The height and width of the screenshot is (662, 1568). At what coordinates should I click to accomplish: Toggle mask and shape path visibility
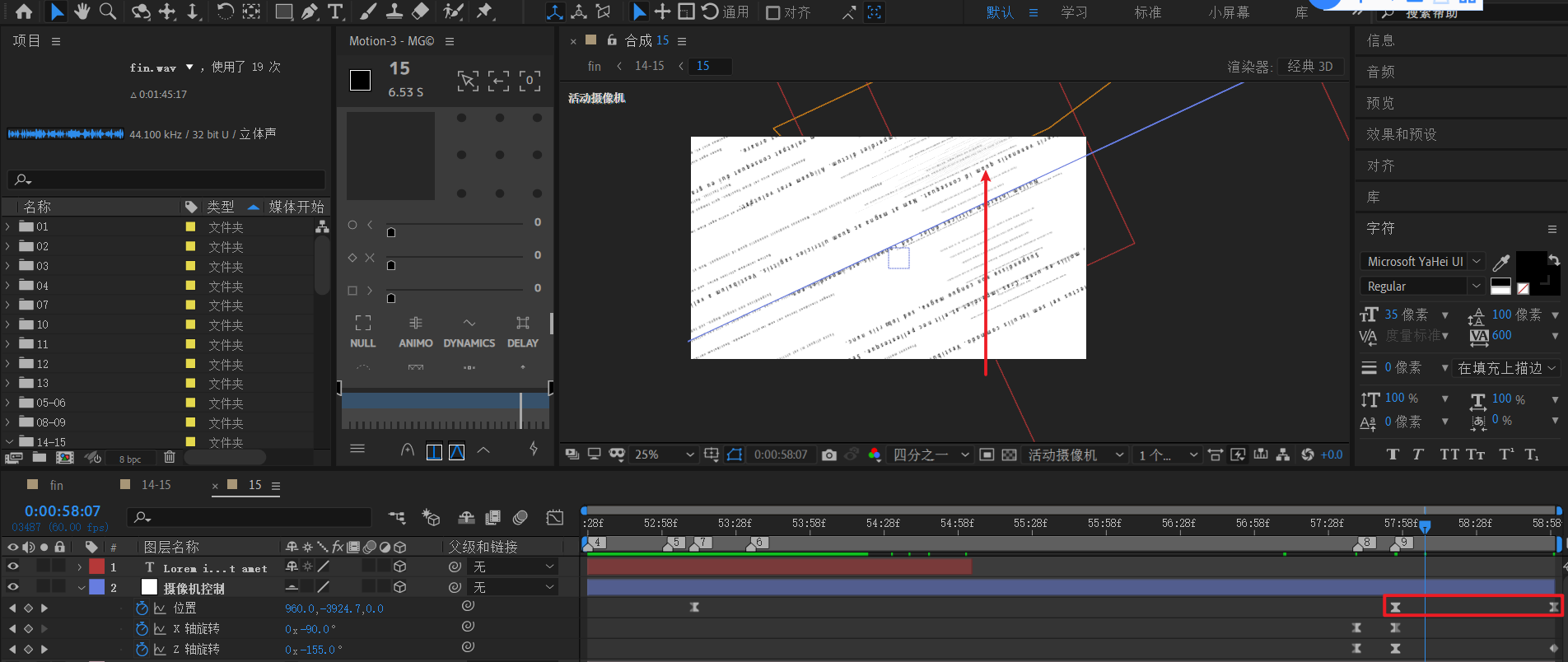point(735,455)
